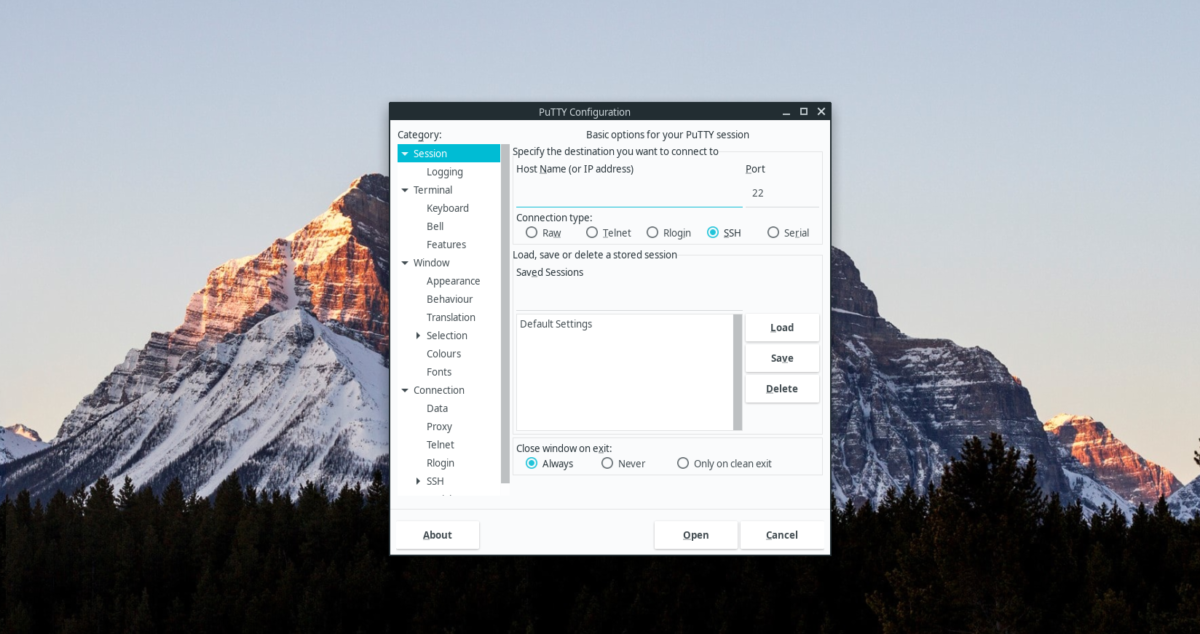The width and height of the screenshot is (1200, 634).
Task: Enable Only on clean exit option
Action: pos(682,463)
